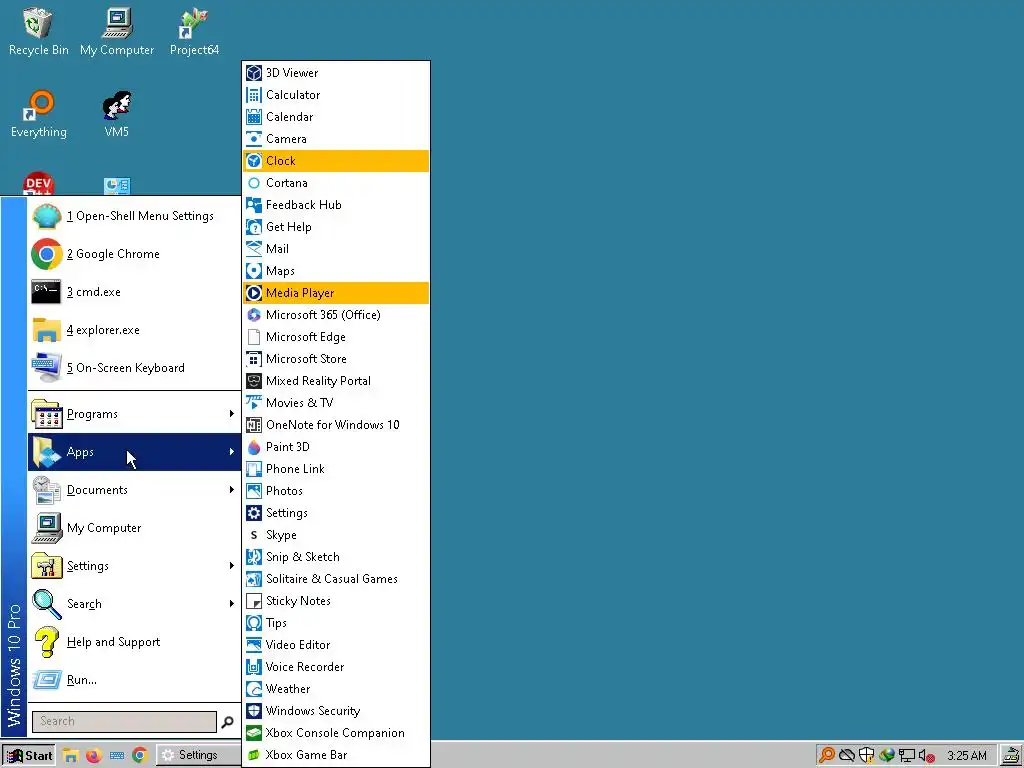The height and width of the screenshot is (768, 1024).
Task: Click the magnifier search button
Action: point(227,722)
